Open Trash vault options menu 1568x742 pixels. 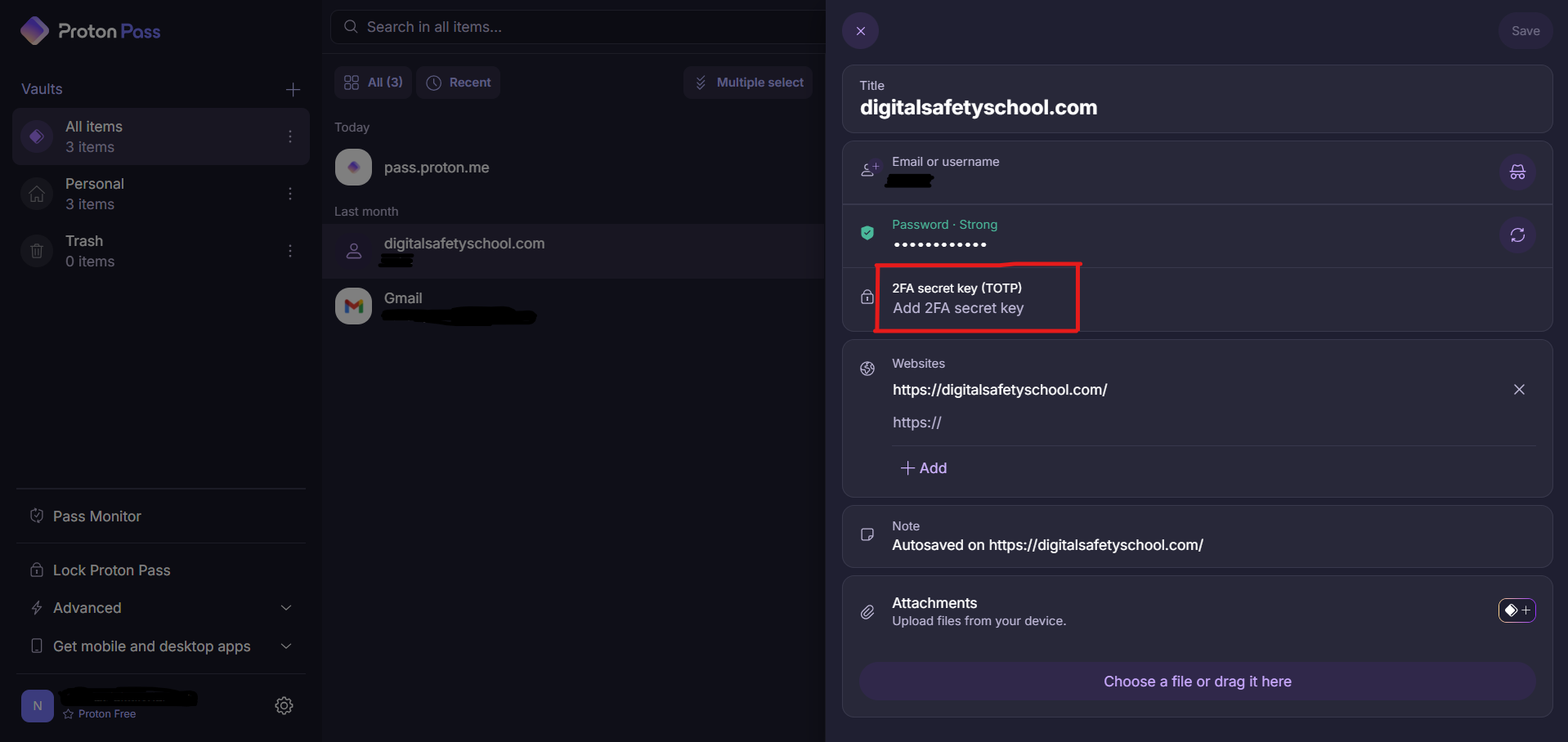[290, 251]
